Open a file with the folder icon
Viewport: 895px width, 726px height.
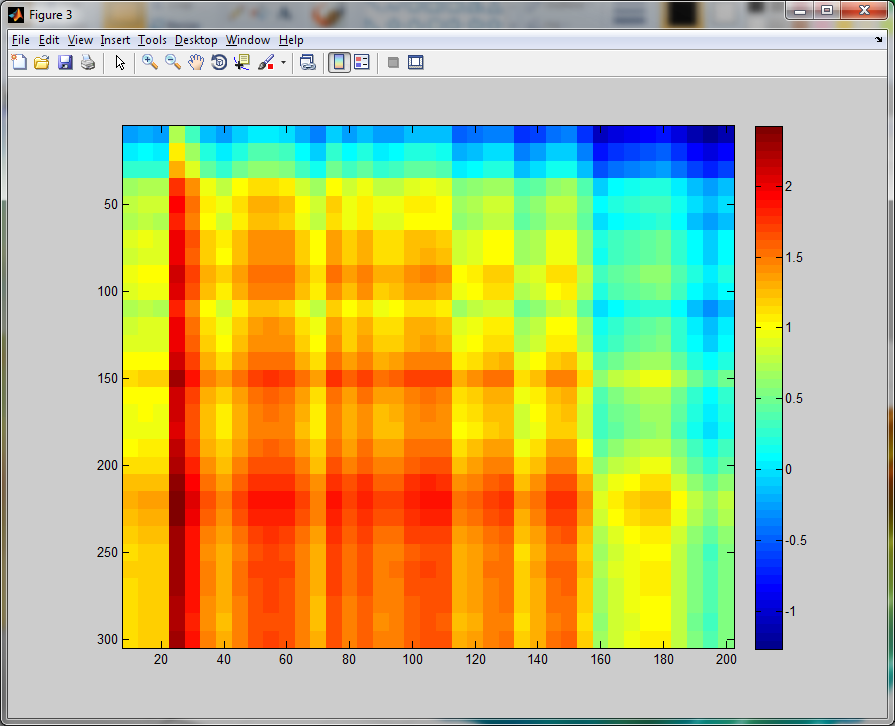(42, 62)
